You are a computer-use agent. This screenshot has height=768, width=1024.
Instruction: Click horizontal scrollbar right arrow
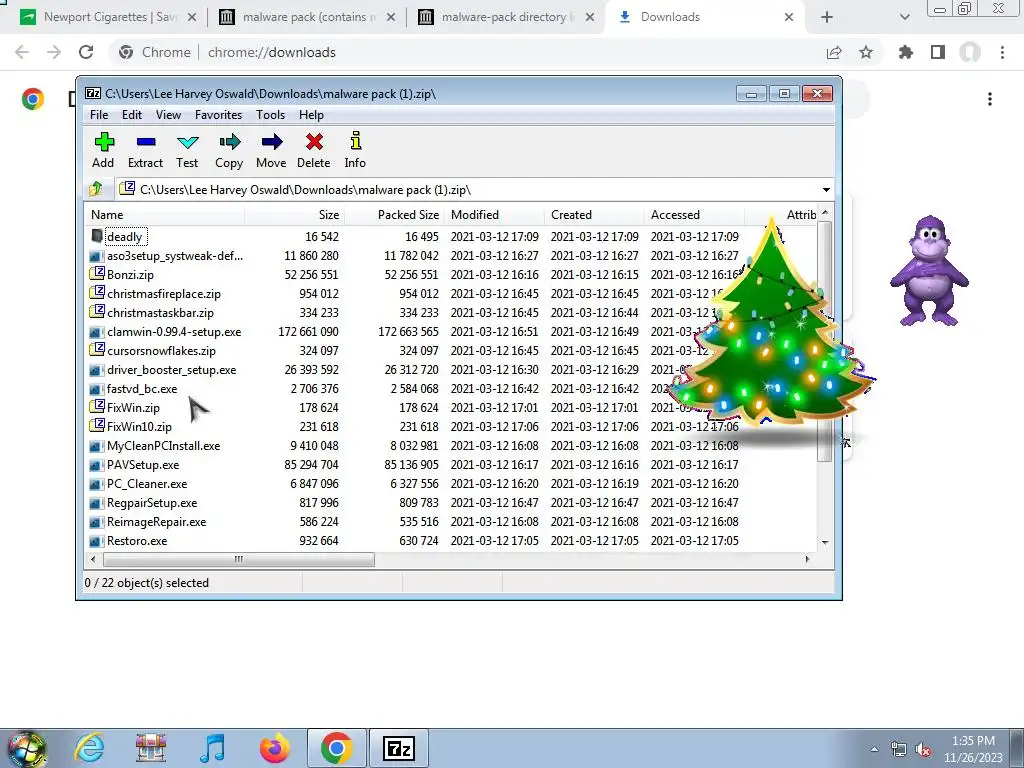[x=808, y=560]
